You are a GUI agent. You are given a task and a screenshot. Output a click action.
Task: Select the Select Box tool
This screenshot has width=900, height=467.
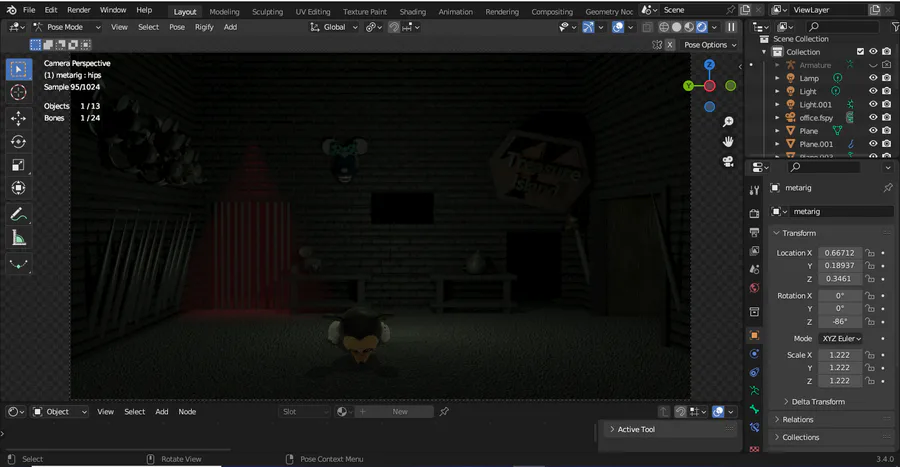coord(18,69)
